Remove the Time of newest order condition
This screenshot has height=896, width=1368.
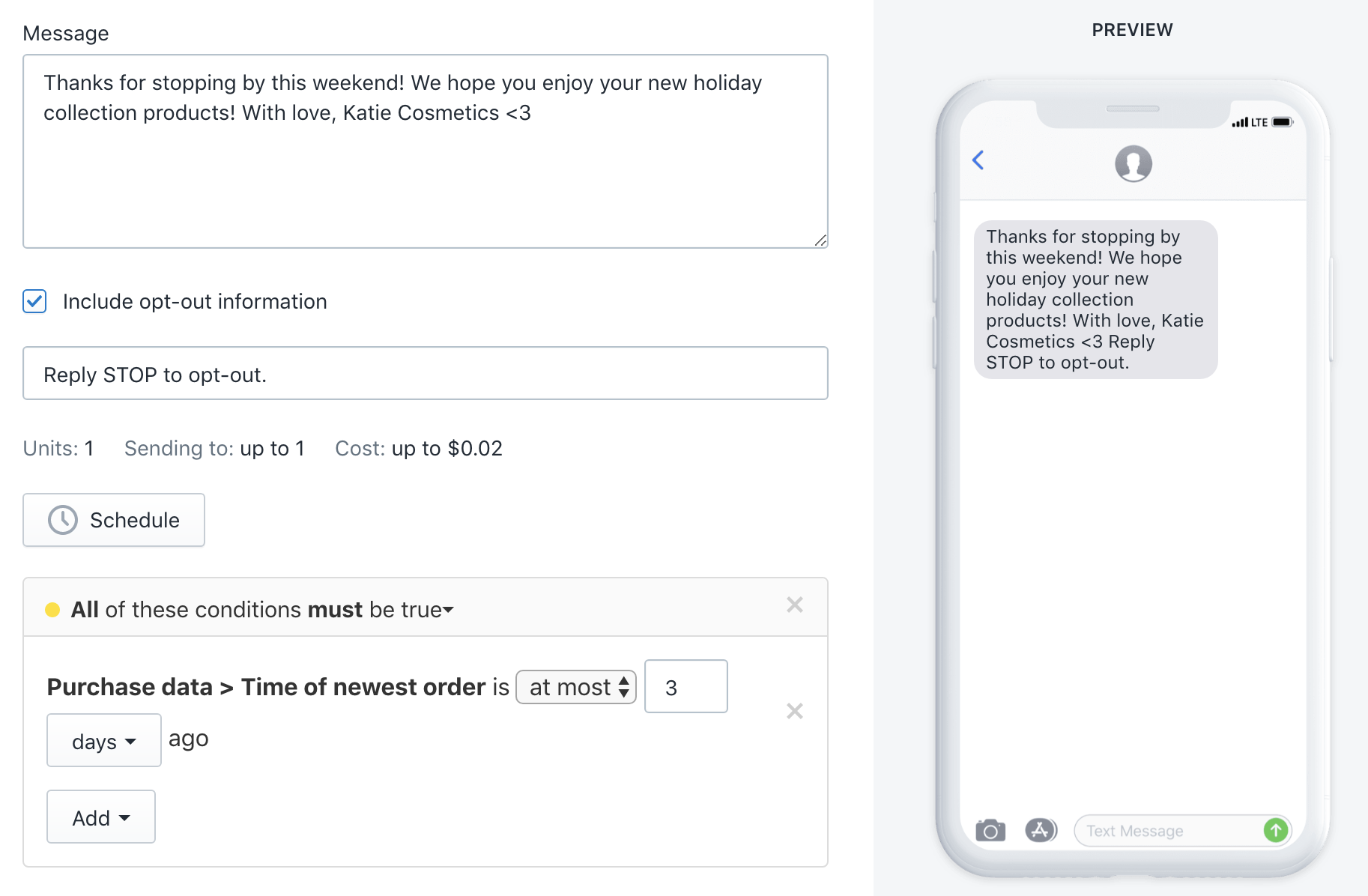click(x=795, y=711)
